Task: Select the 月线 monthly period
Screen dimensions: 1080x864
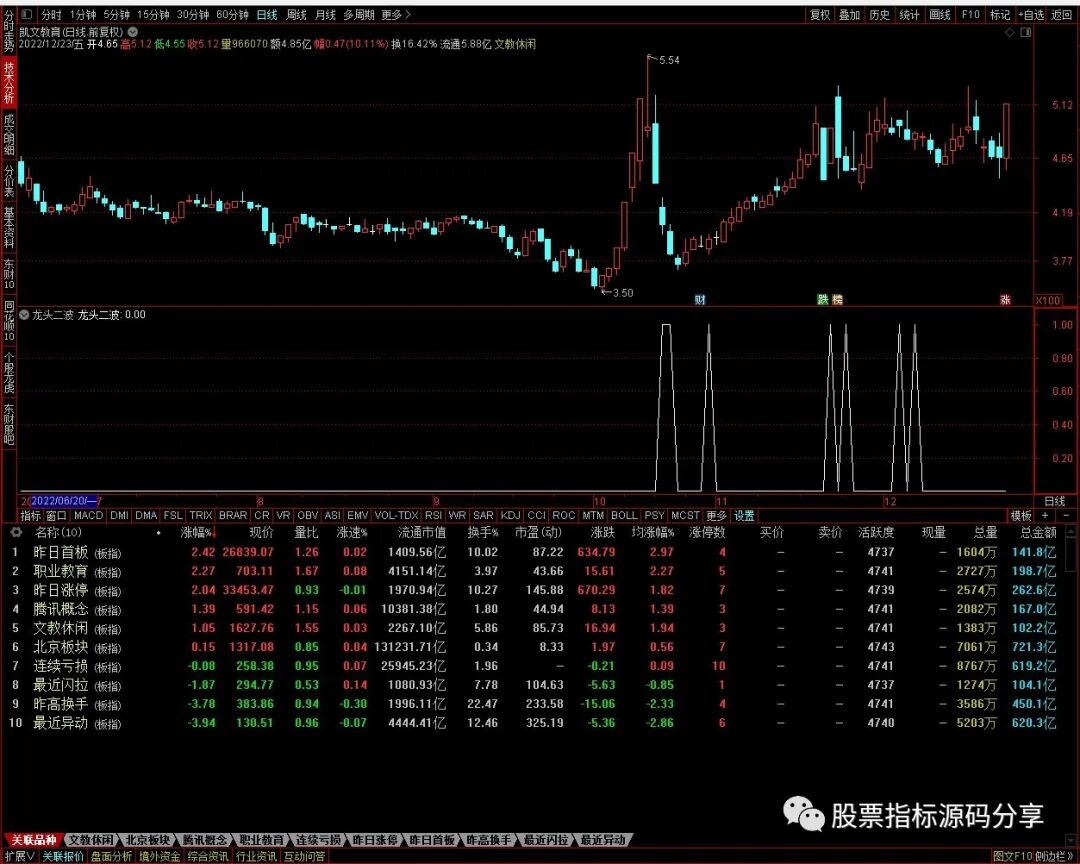Action: (325, 14)
